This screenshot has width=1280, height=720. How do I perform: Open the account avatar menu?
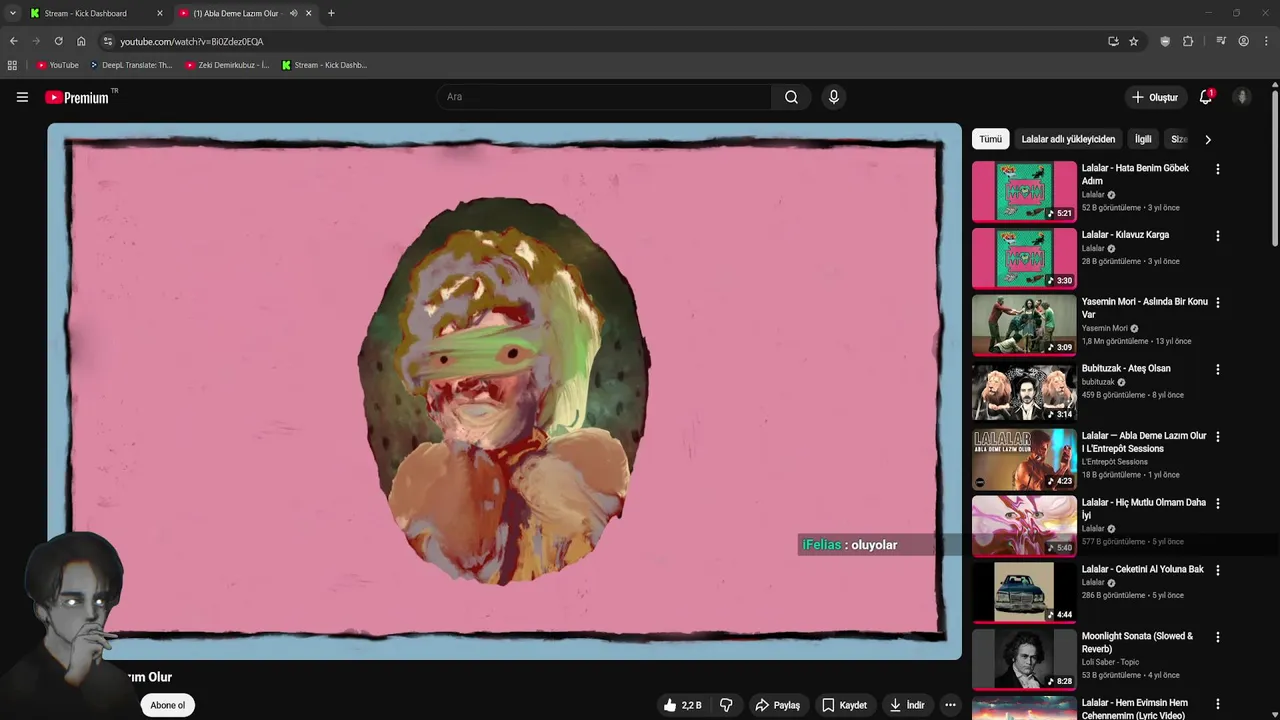1242,97
